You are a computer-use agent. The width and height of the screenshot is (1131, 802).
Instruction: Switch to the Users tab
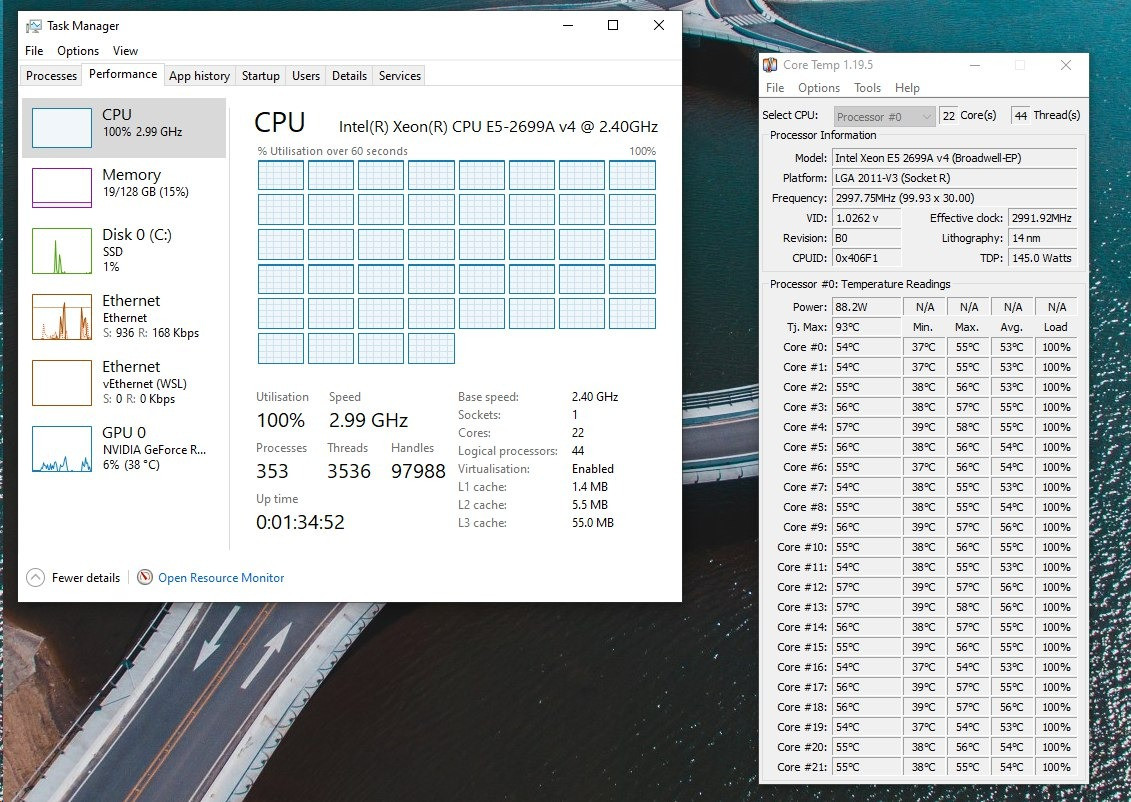pos(306,76)
